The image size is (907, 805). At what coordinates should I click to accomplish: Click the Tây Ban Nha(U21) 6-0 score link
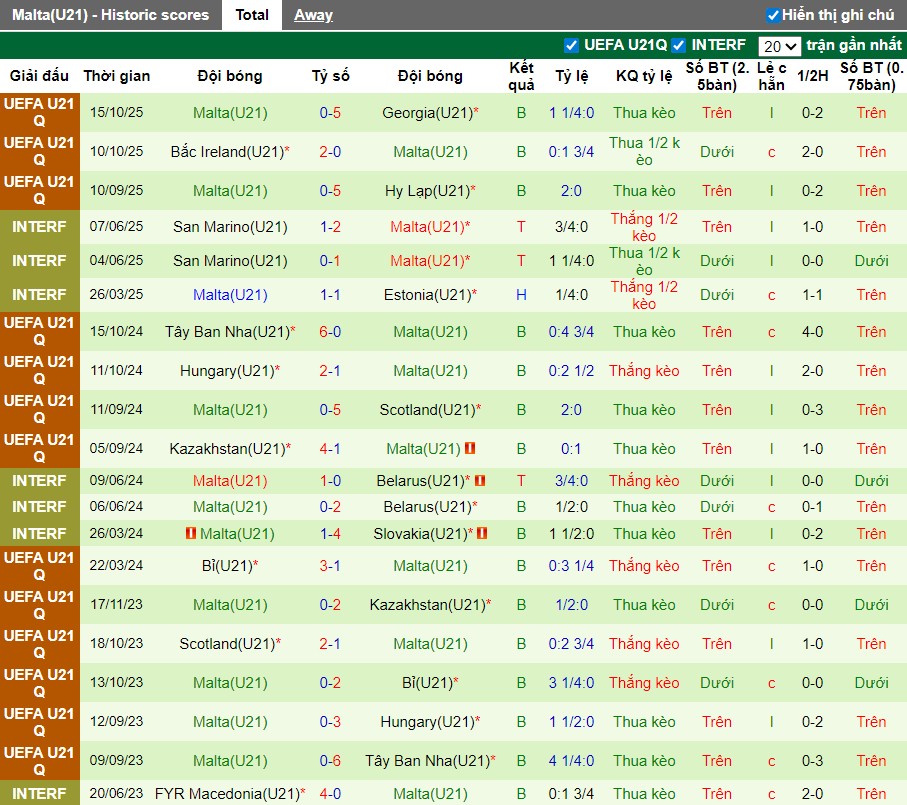point(330,332)
